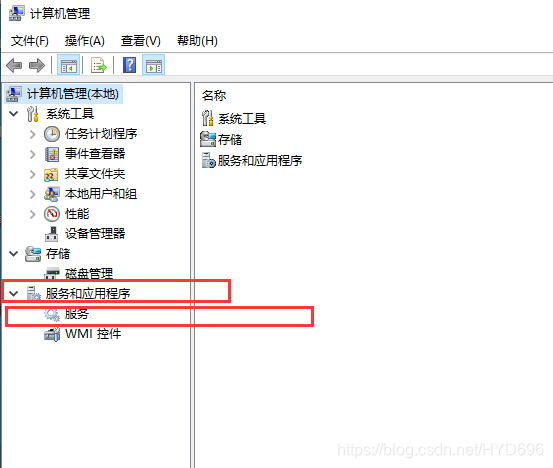
Task: Click the Back arrow toolbar icon
Action: pyautogui.click(x=14, y=66)
